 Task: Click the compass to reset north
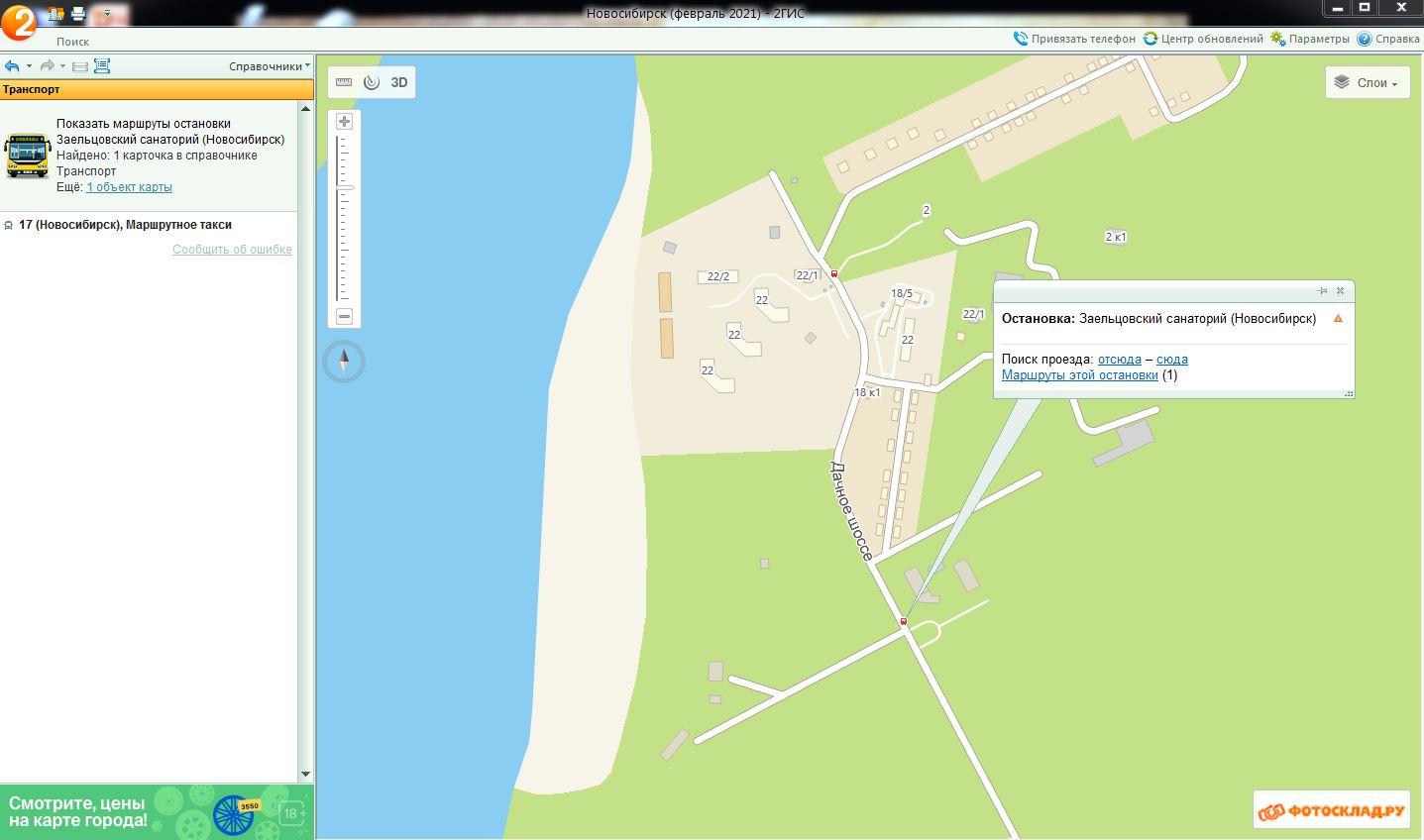[x=344, y=362]
